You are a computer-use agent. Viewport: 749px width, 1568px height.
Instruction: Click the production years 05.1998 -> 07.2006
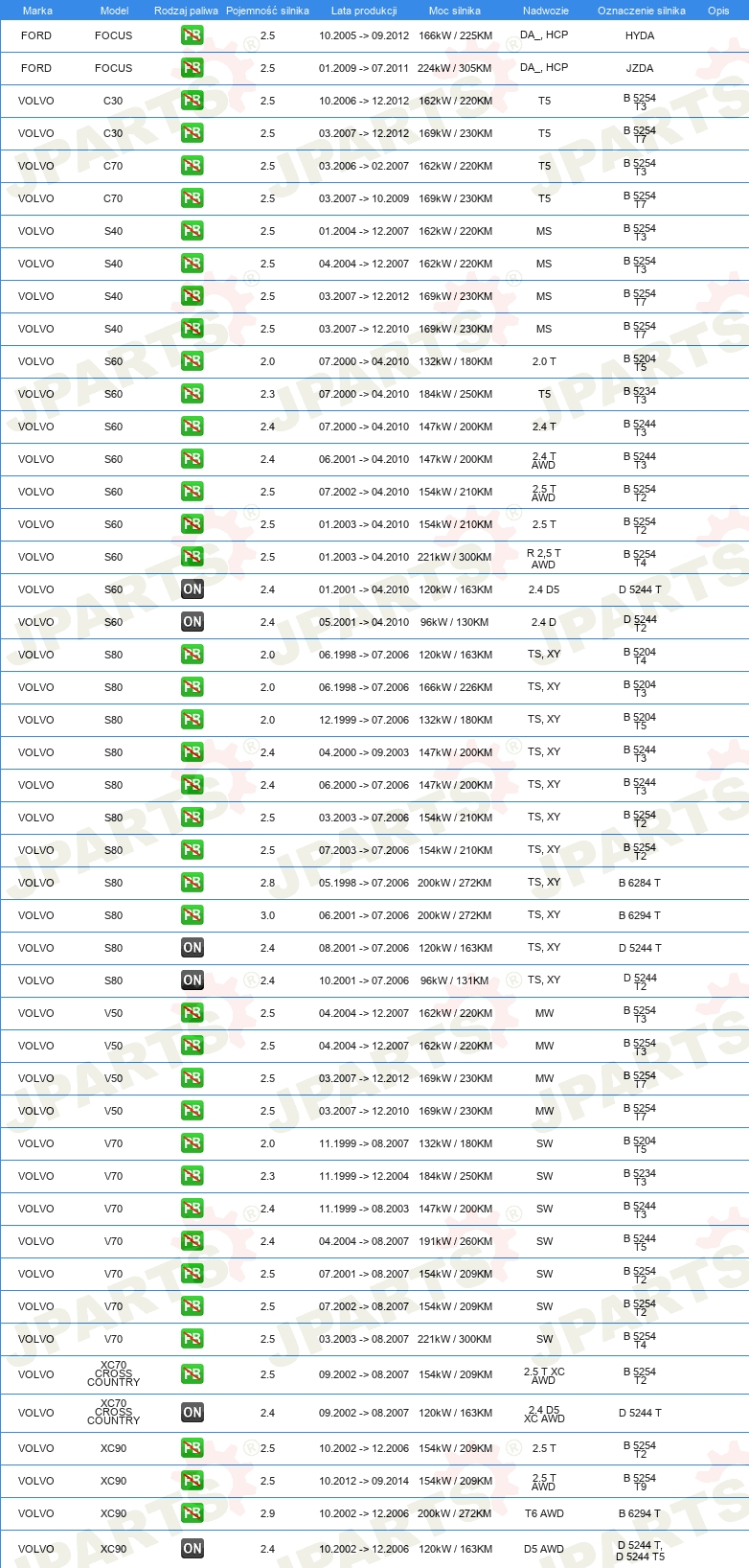(x=364, y=883)
